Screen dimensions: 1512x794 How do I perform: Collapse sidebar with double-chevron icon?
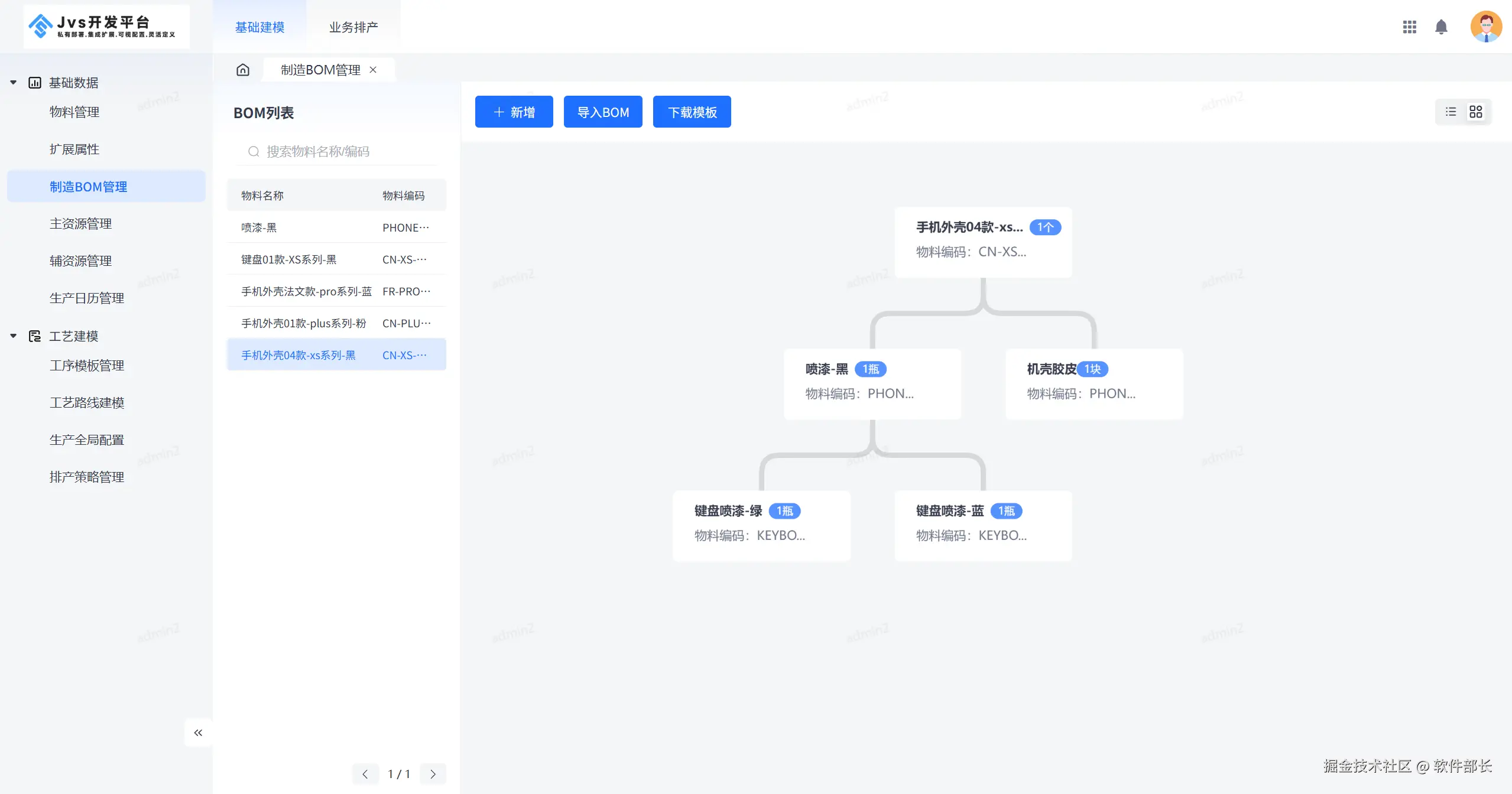tap(198, 733)
